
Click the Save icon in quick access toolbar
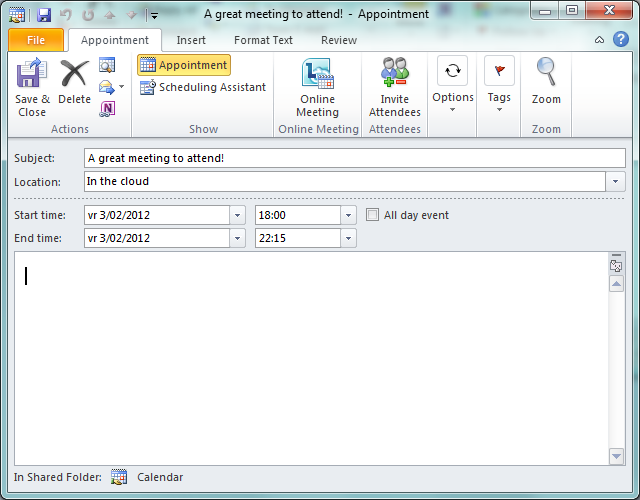coord(44,15)
